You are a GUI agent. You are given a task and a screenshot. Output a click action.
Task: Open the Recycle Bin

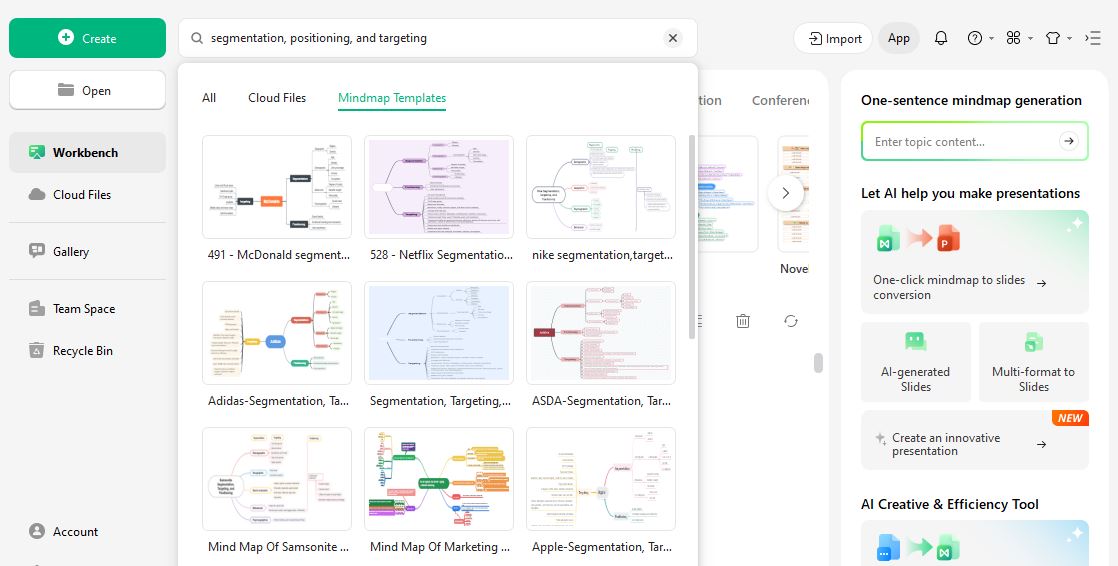pyautogui.click(x=87, y=351)
